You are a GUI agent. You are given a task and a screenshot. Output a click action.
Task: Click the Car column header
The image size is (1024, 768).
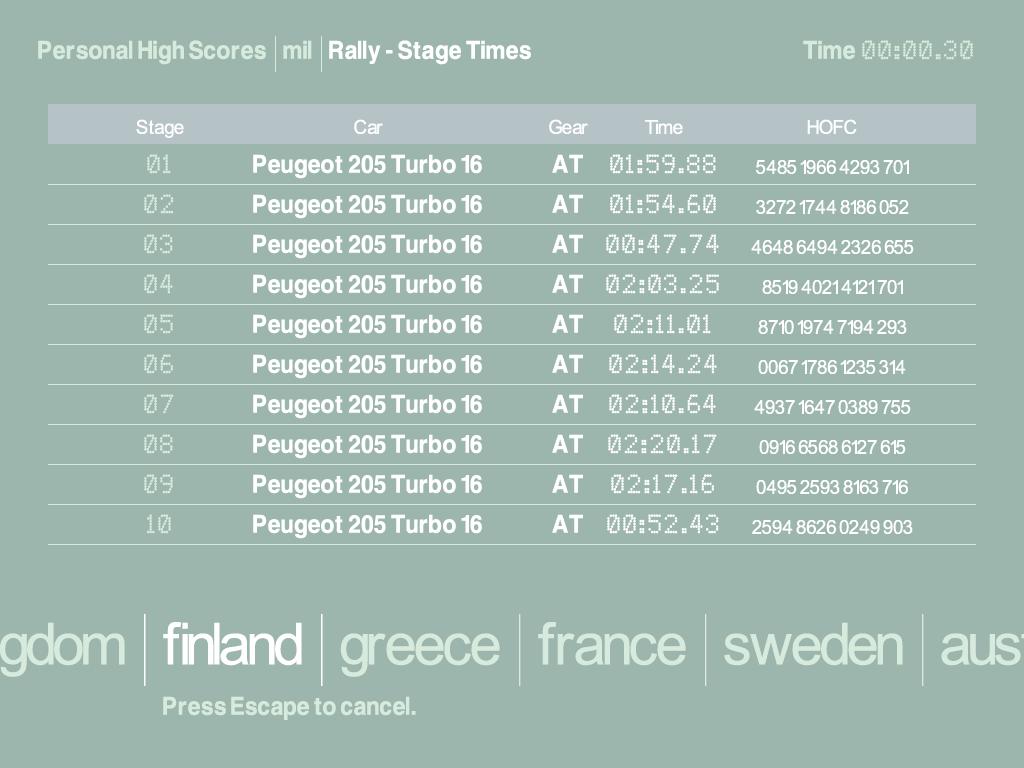coord(367,127)
